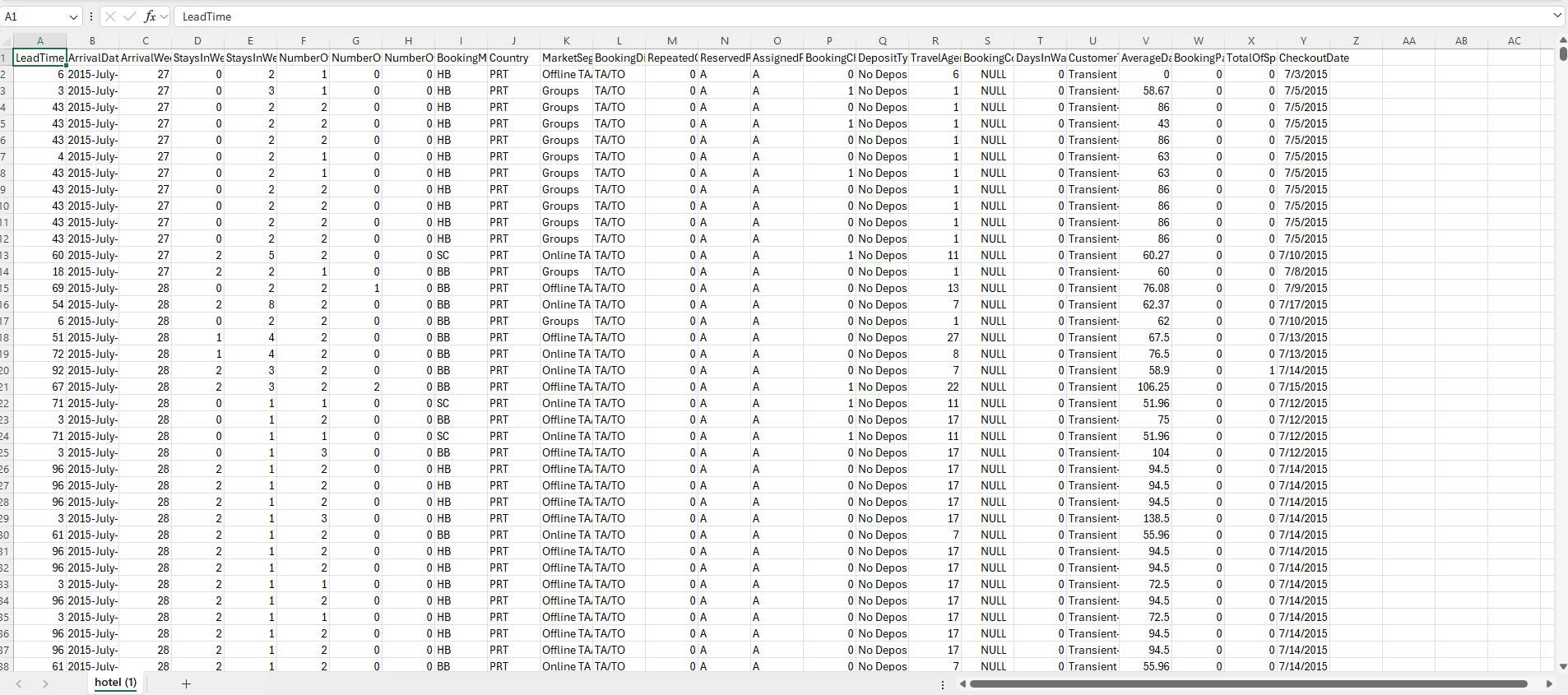Click cell with value 62.37
This screenshot has width=1568, height=695.
pyautogui.click(x=1145, y=304)
